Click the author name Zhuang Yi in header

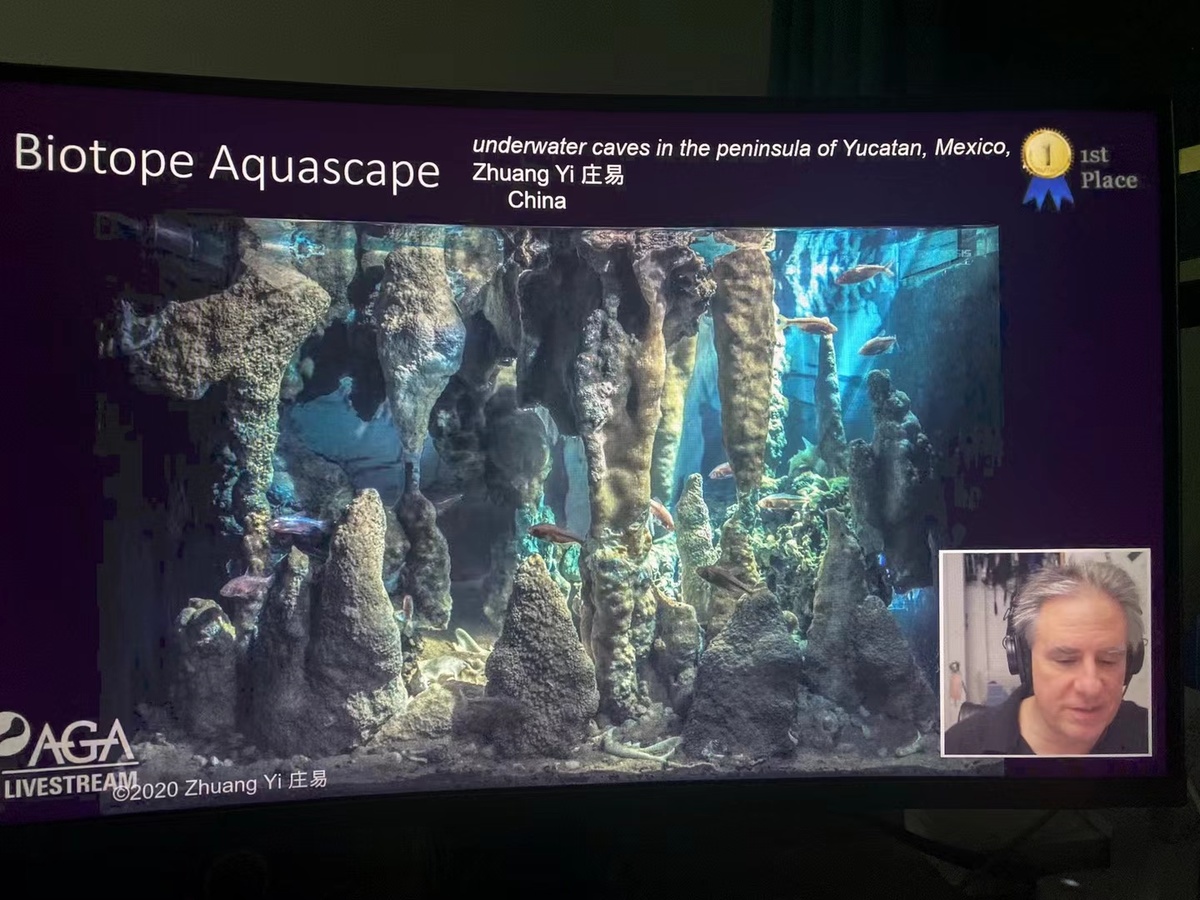pyautogui.click(x=547, y=174)
